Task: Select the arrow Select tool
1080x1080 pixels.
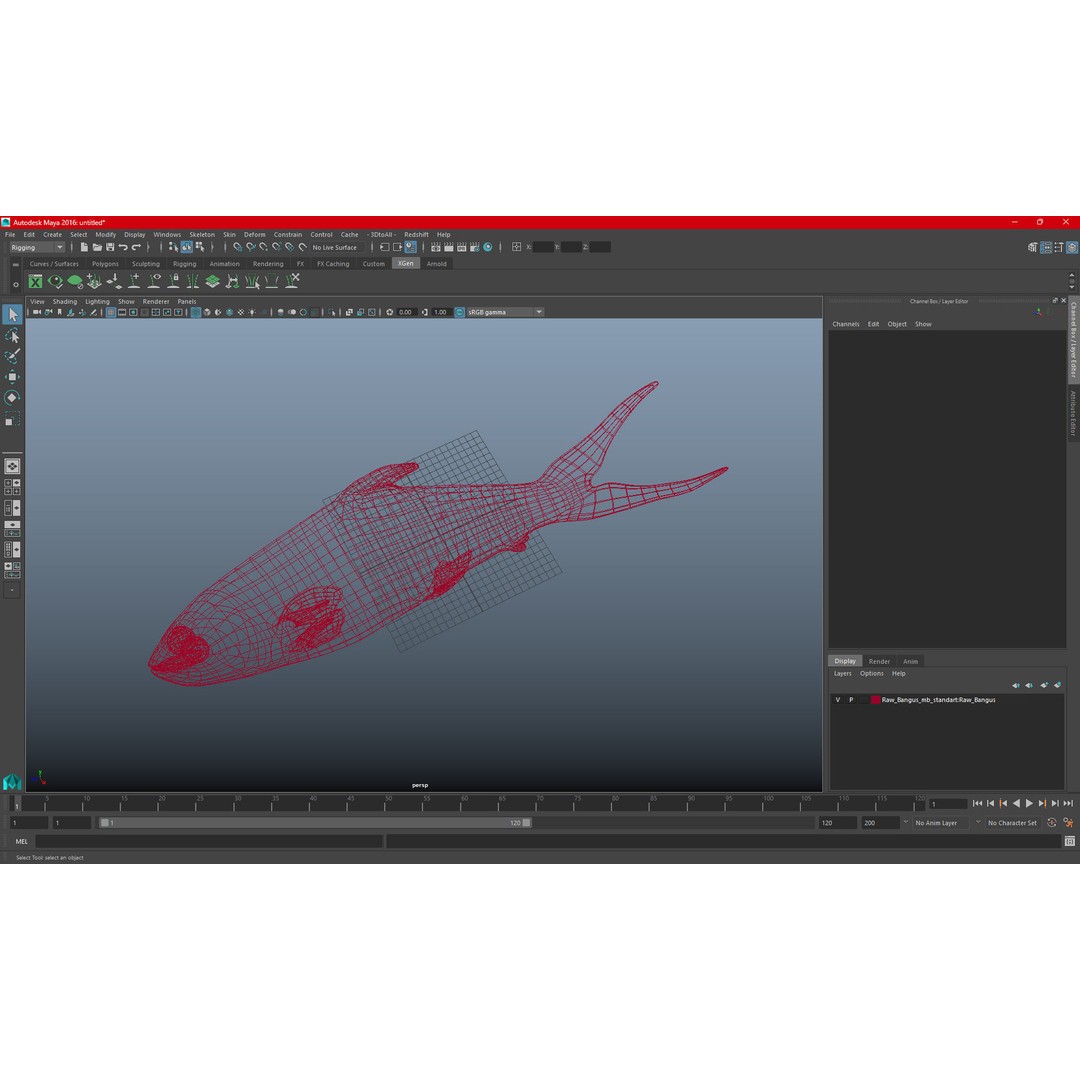Action: coord(12,315)
